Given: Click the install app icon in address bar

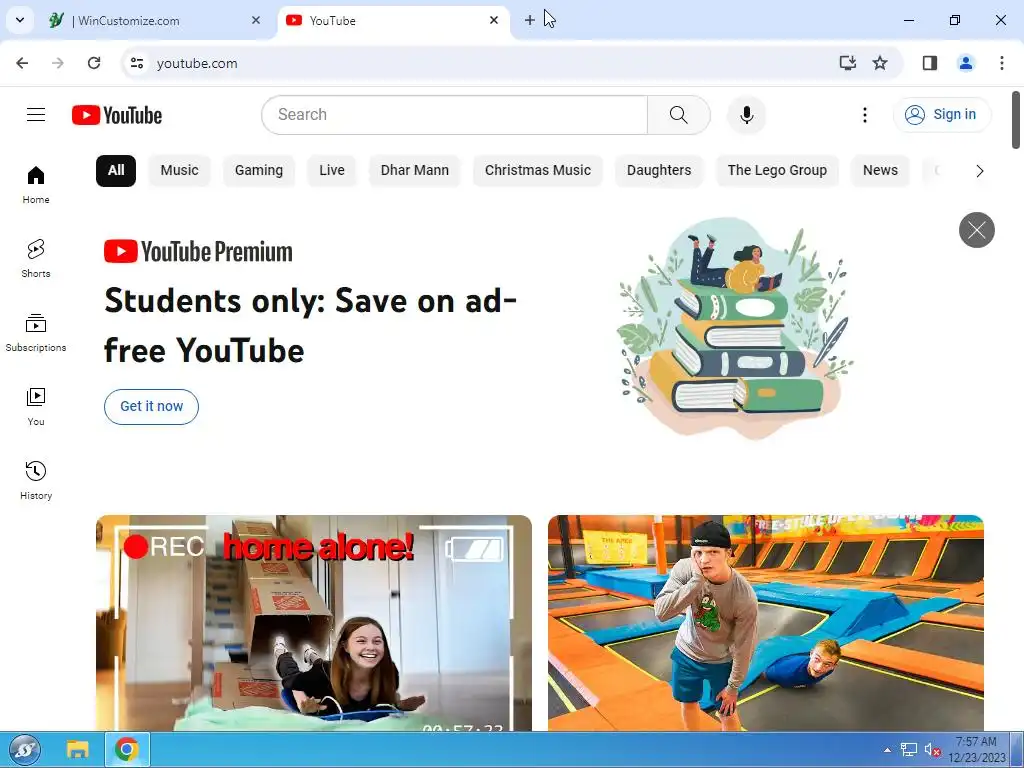Looking at the screenshot, I should 847,63.
